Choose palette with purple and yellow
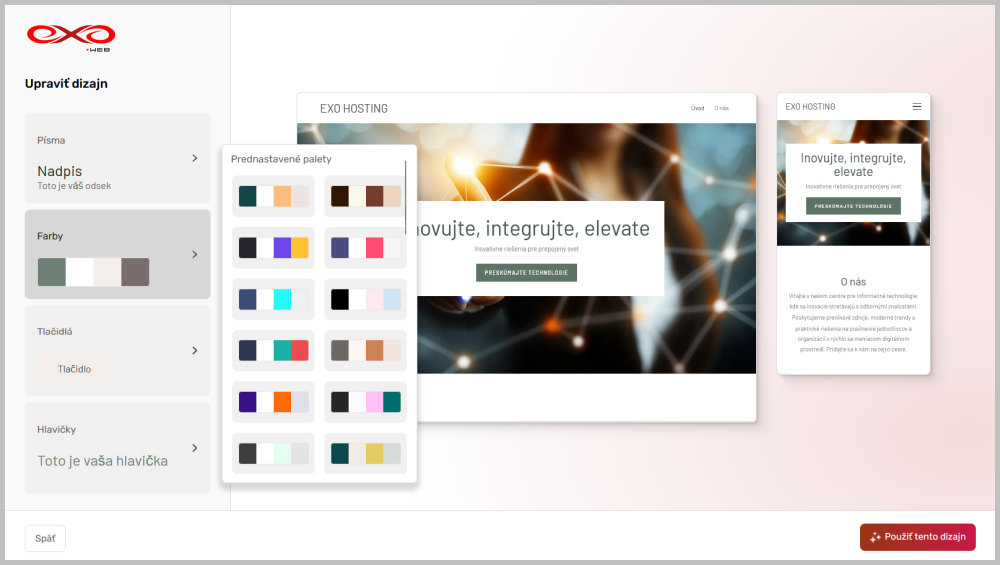Viewport: 1000px width, 565px height. pos(273,248)
